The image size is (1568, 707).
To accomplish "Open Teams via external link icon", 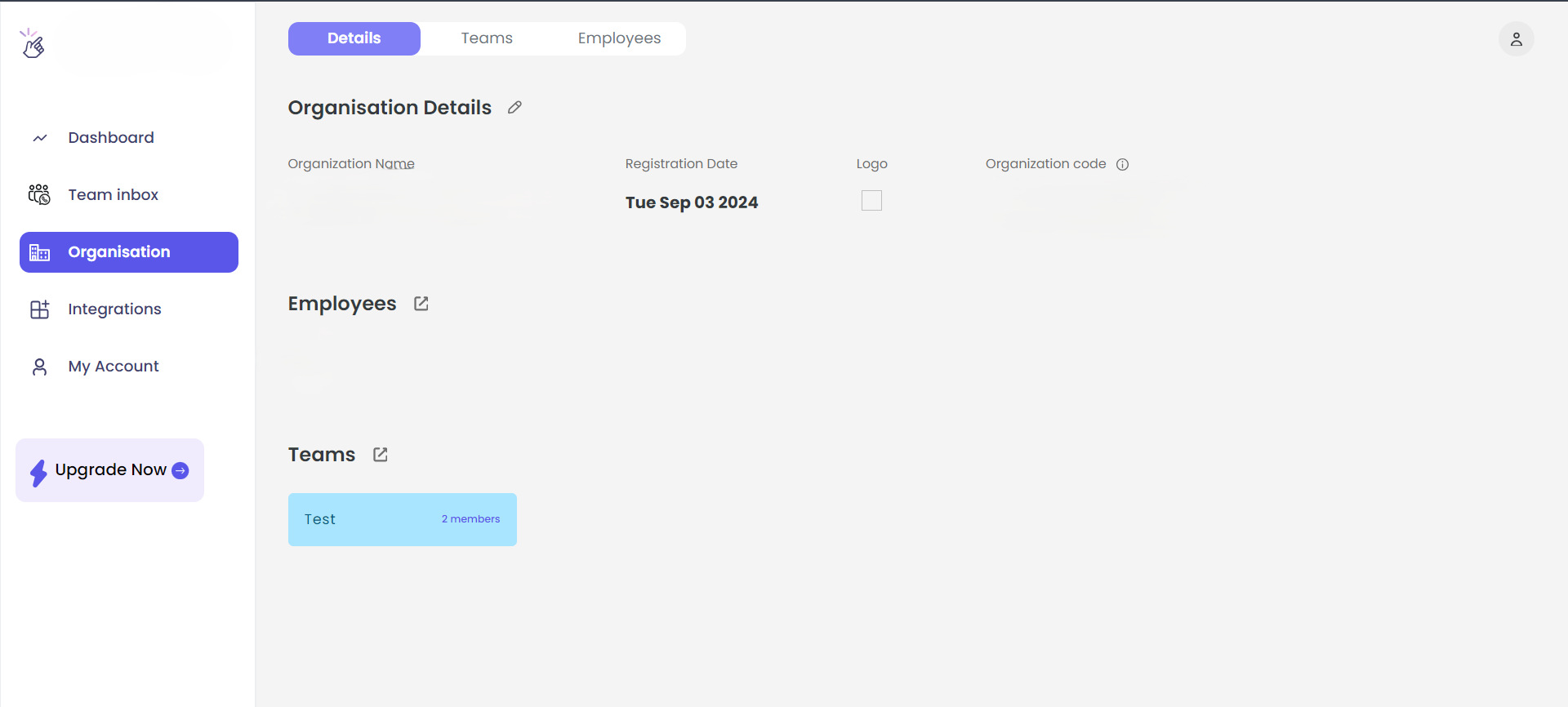I will tap(381, 455).
